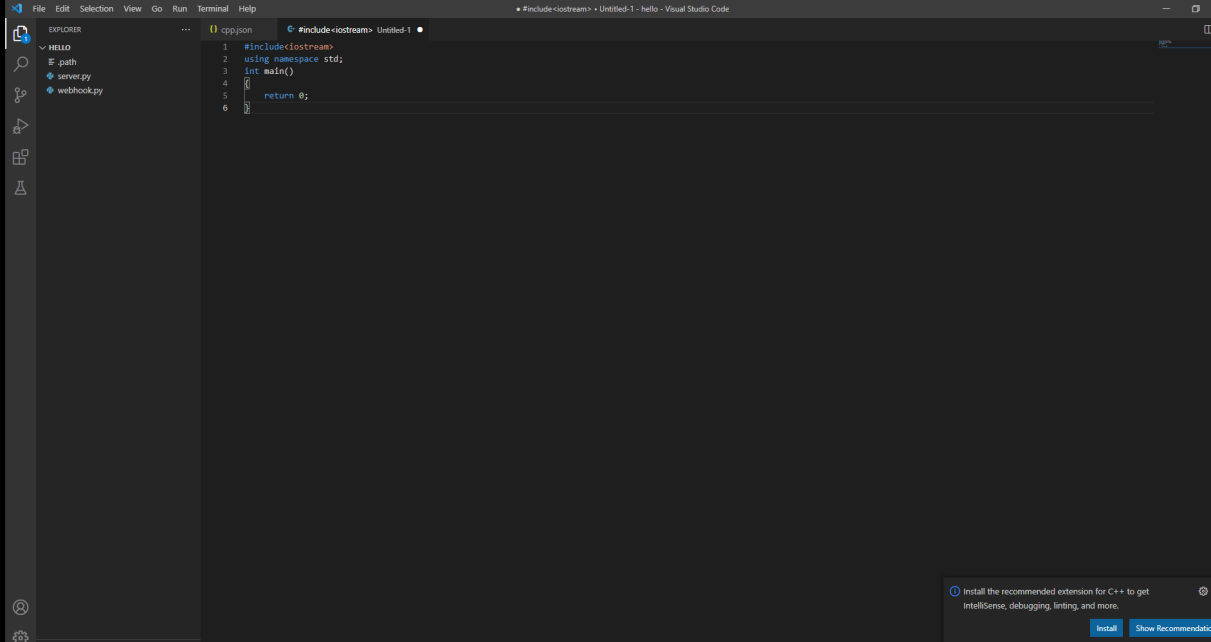Open the Search view in the activity bar
Screen dimensions: 1211x642
(20, 63)
